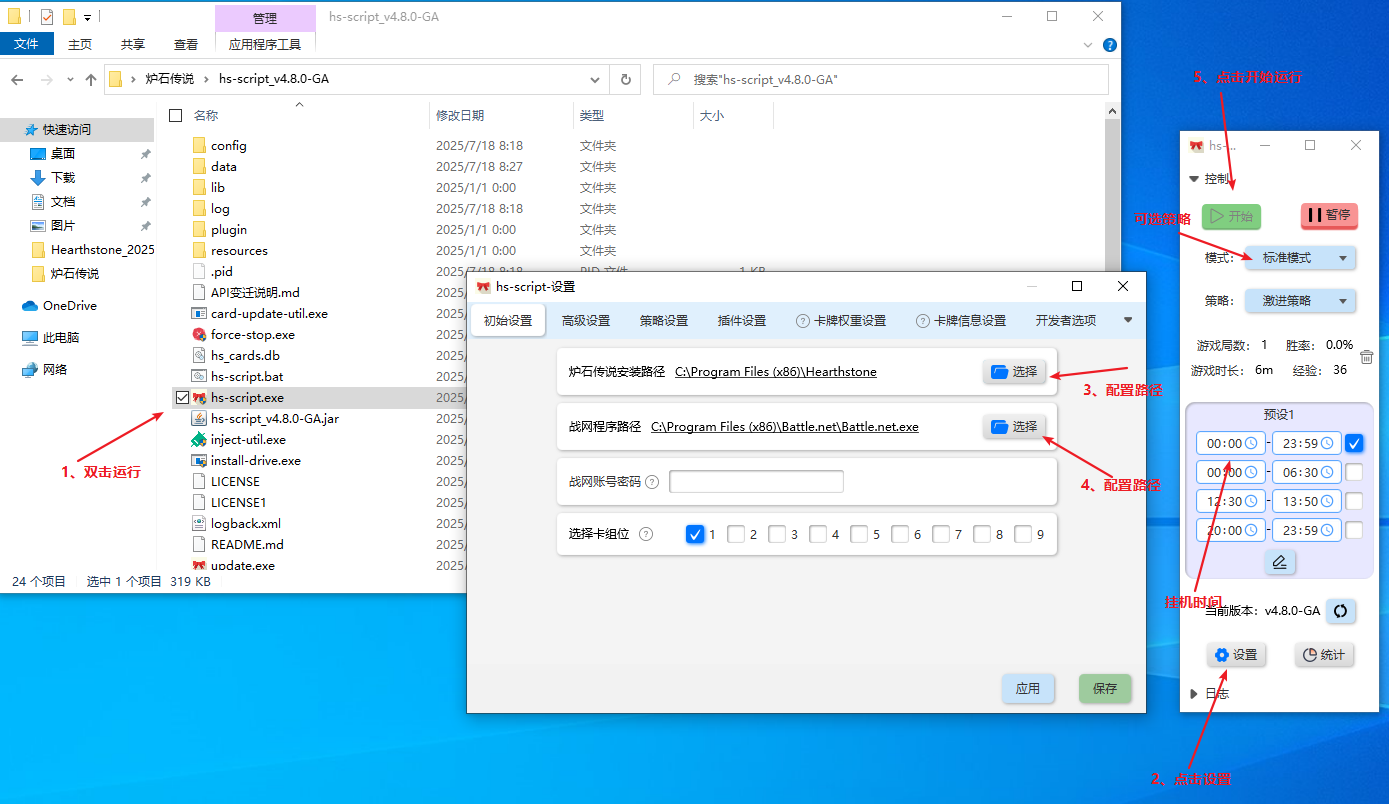Enable deck slot 2 checkbox

736,534
